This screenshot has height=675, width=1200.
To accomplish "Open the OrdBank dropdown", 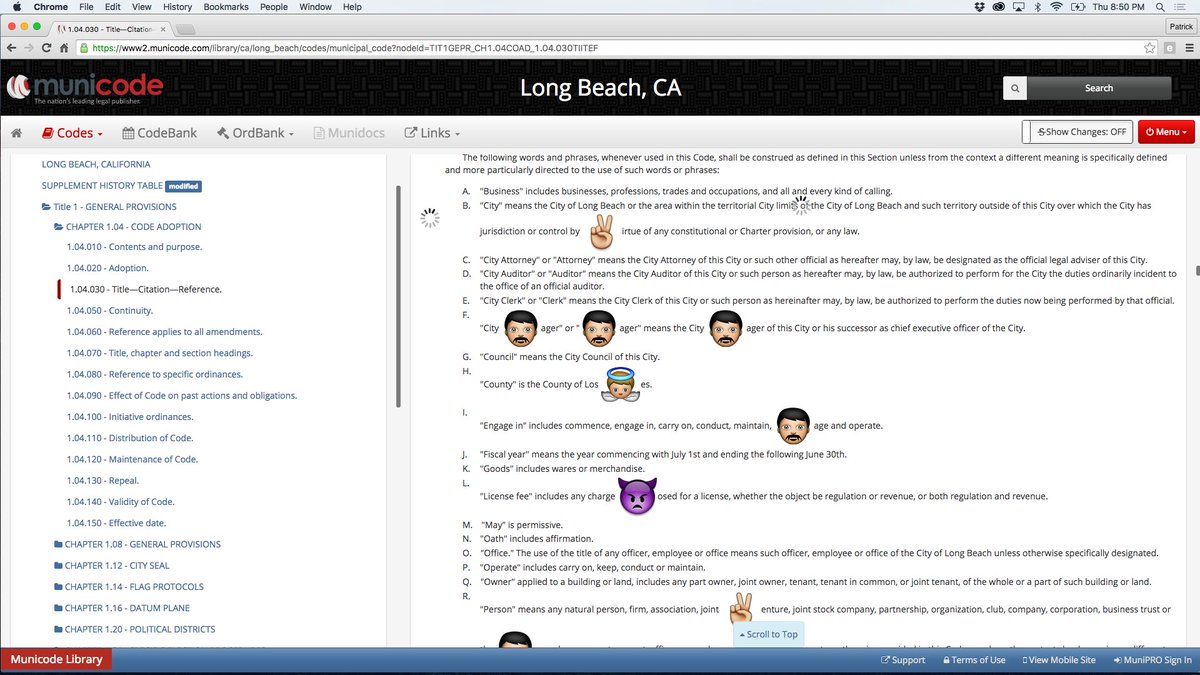I will 257,132.
